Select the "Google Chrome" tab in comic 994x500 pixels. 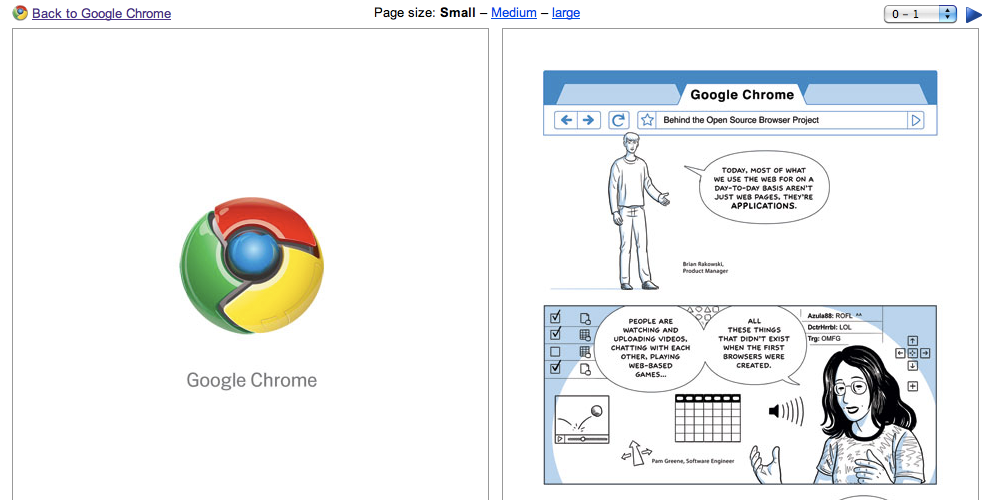pyautogui.click(x=742, y=95)
